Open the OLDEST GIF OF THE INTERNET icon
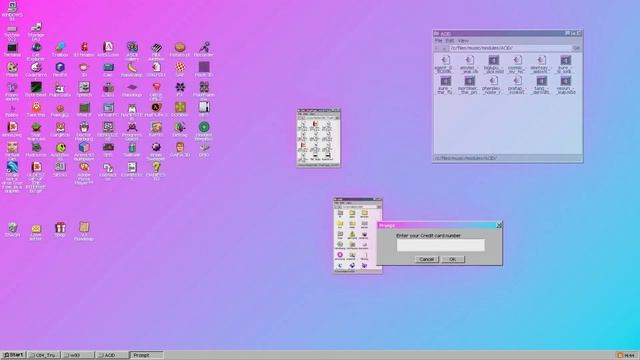Viewport: 640px width, 360px height. pos(36,177)
